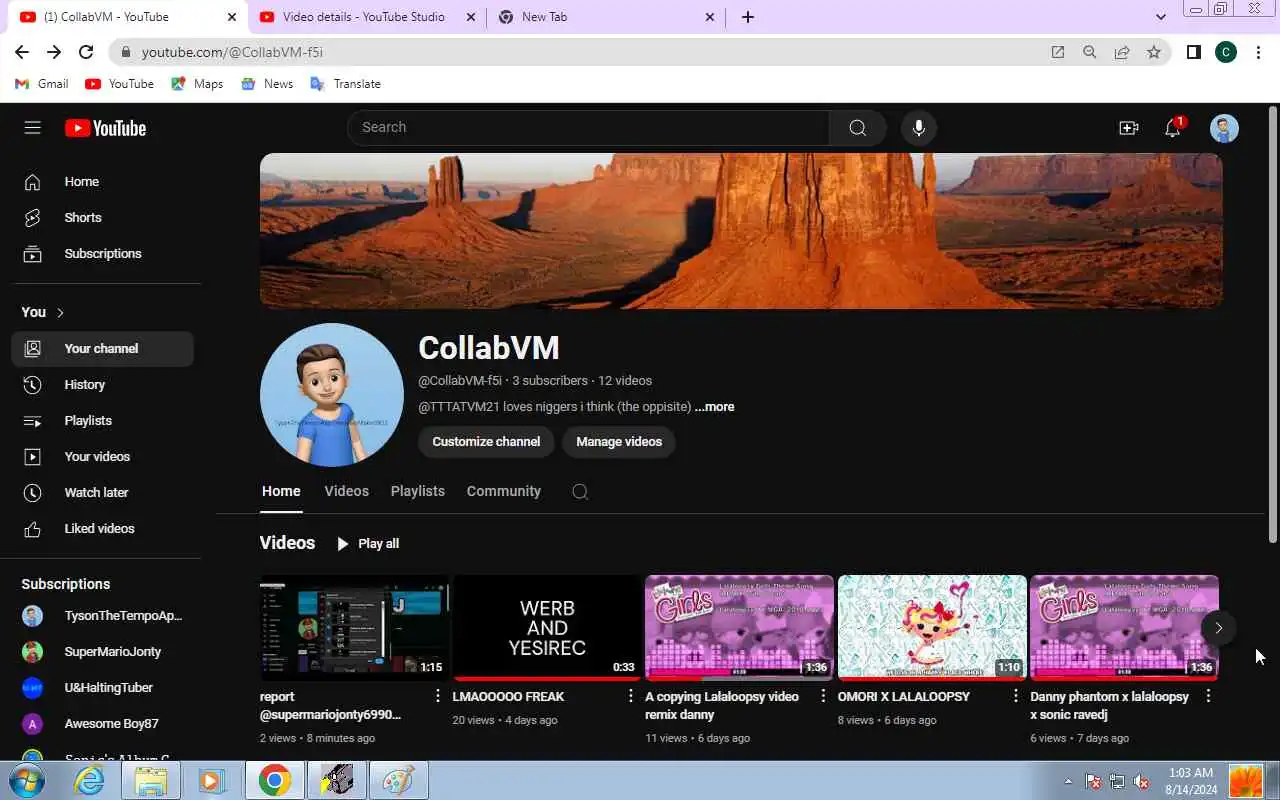
Task: Open Awesome Boy87 subscription
Action: (x=103, y=724)
